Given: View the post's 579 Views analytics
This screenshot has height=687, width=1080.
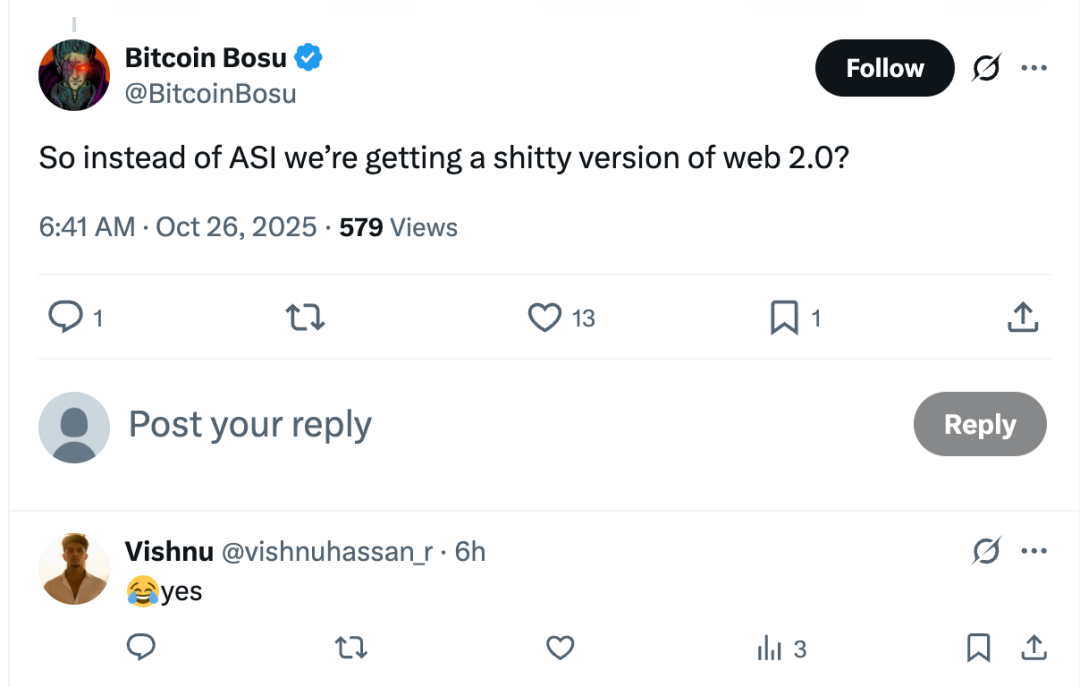Looking at the screenshot, I should pyautogui.click(x=398, y=227).
